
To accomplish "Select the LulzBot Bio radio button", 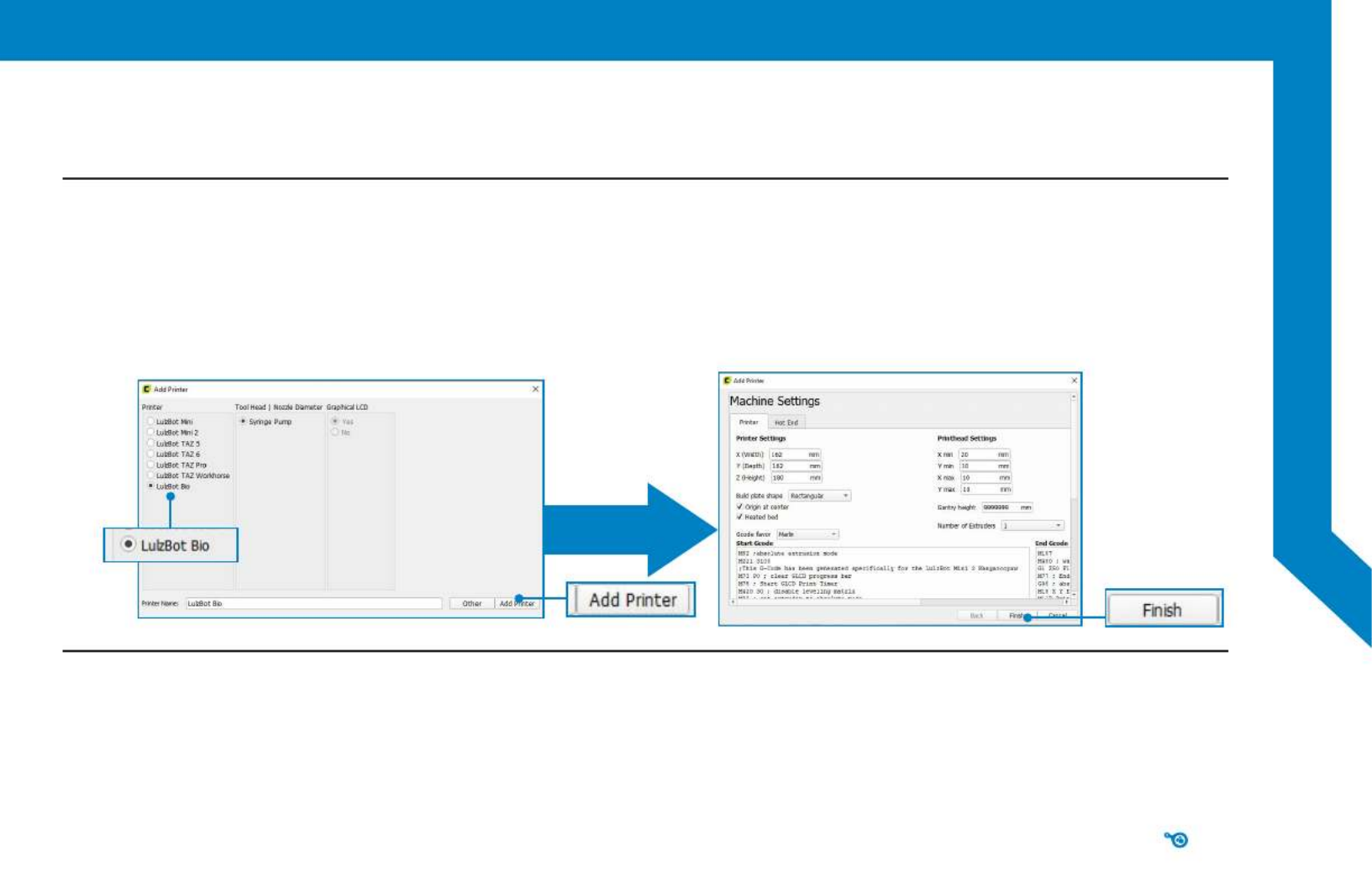I will pyautogui.click(x=150, y=486).
